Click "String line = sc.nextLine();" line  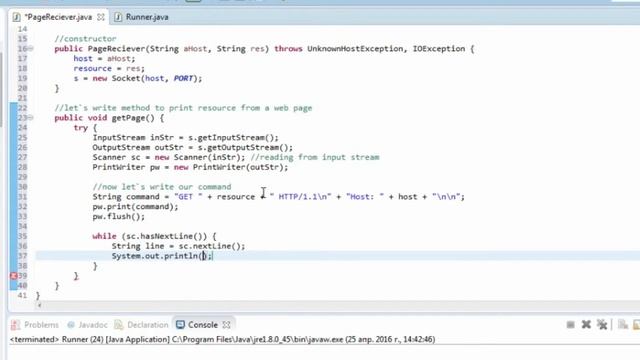[178, 246]
